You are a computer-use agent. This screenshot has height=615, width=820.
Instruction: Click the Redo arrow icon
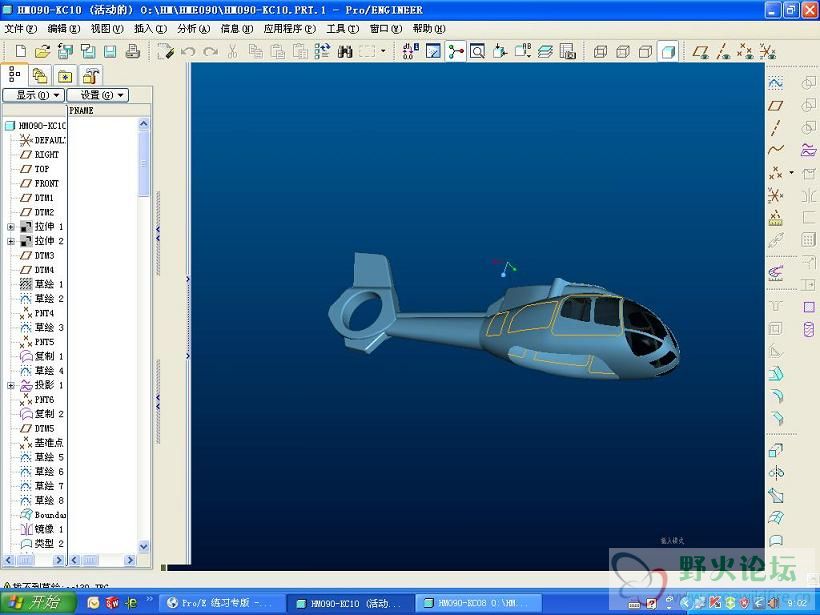(210, 51)
